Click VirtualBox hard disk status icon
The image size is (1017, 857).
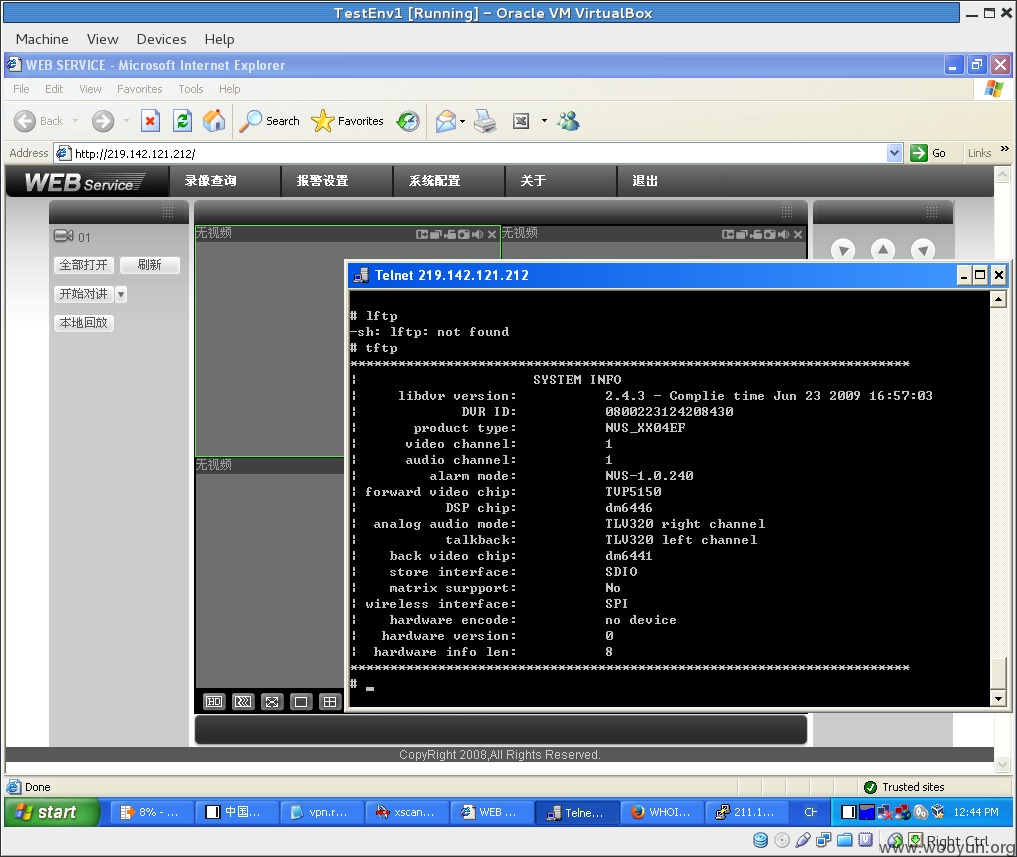760,840
